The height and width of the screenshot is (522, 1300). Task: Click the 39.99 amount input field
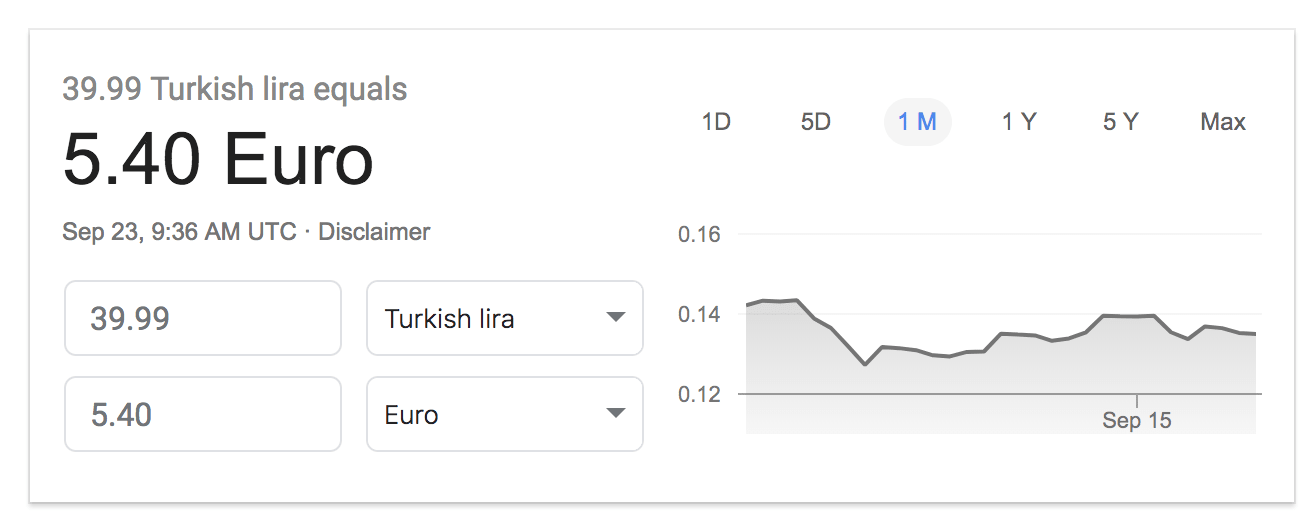click(203, 318)
